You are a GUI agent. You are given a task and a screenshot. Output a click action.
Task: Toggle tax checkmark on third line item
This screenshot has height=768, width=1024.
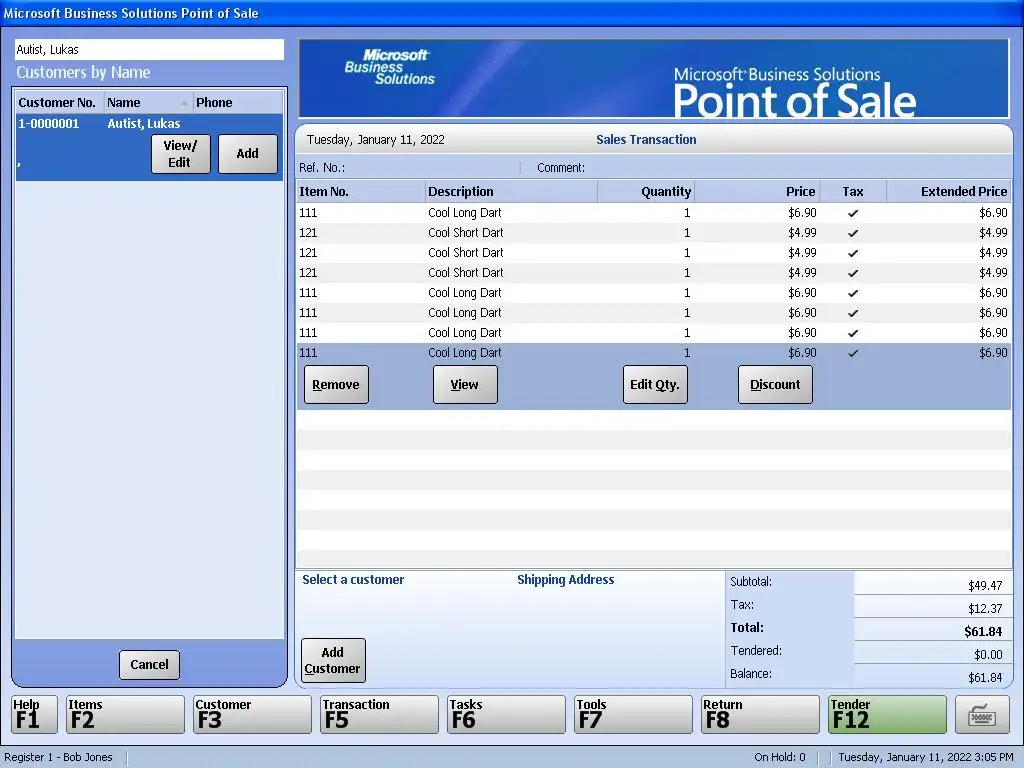click(853, 253)
